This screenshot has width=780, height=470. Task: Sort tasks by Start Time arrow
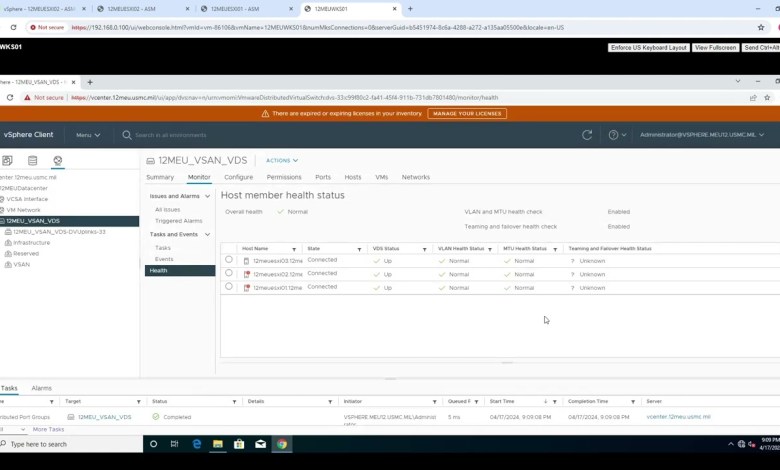[546, 401]
